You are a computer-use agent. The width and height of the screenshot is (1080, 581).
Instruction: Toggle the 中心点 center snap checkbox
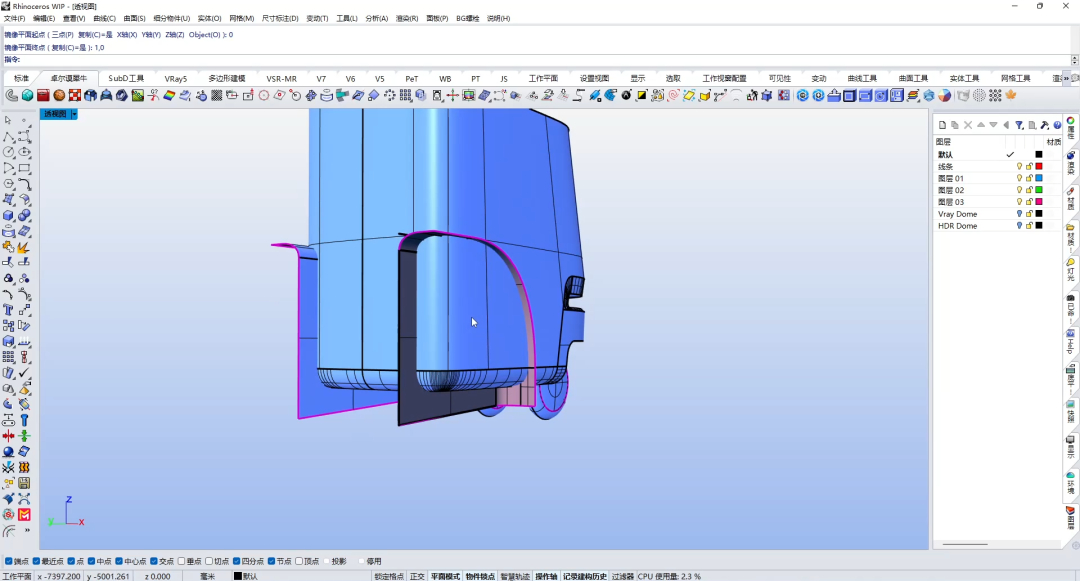(119, 561)
